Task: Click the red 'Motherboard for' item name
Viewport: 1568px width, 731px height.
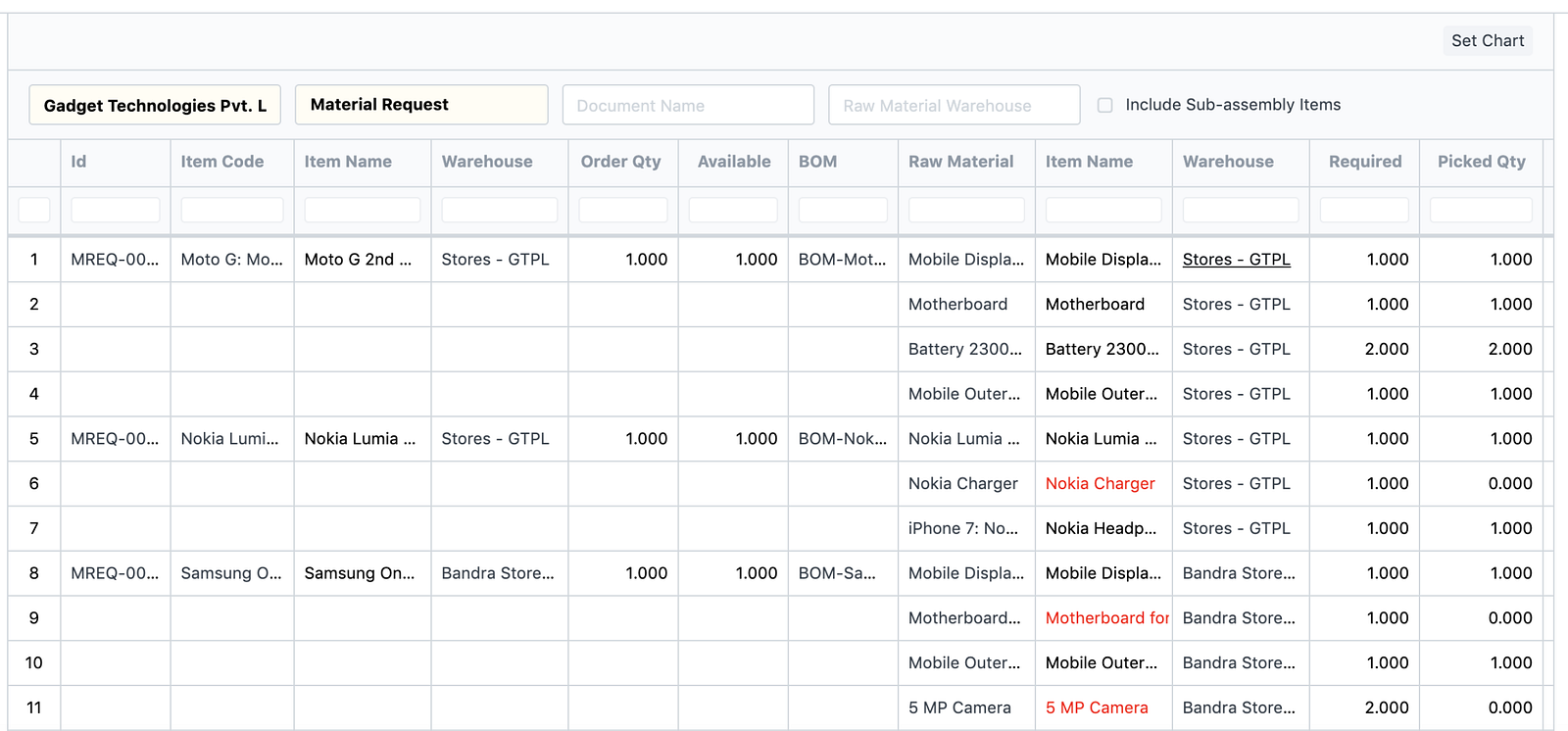Action: (x=1107, y=618)
